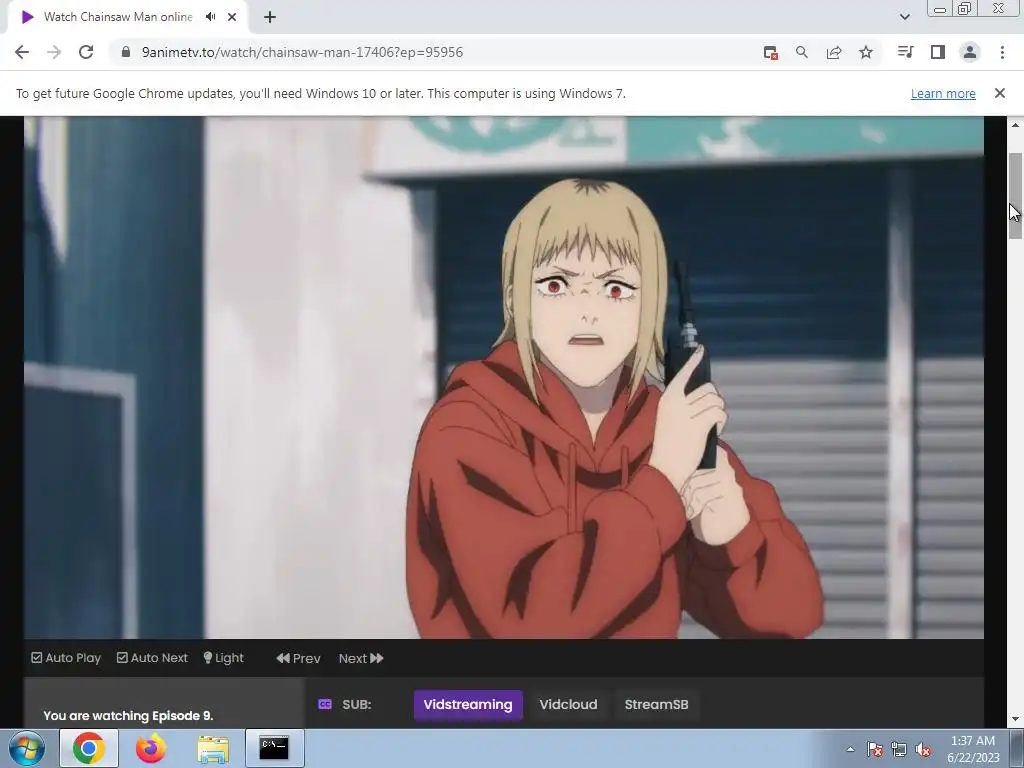Toggle the Light bulb option

pos(223,658)
